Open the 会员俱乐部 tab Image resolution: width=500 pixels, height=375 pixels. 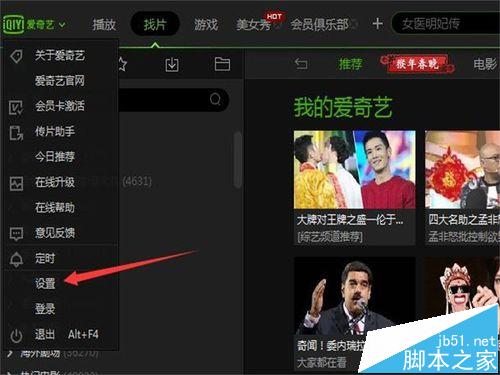pyautogui.click(x=319, y=24)
